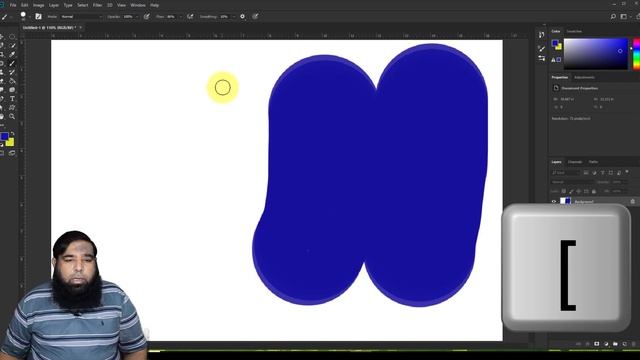Open the History panel icon
Screen dimensions: 640x360
coord(542,35)
